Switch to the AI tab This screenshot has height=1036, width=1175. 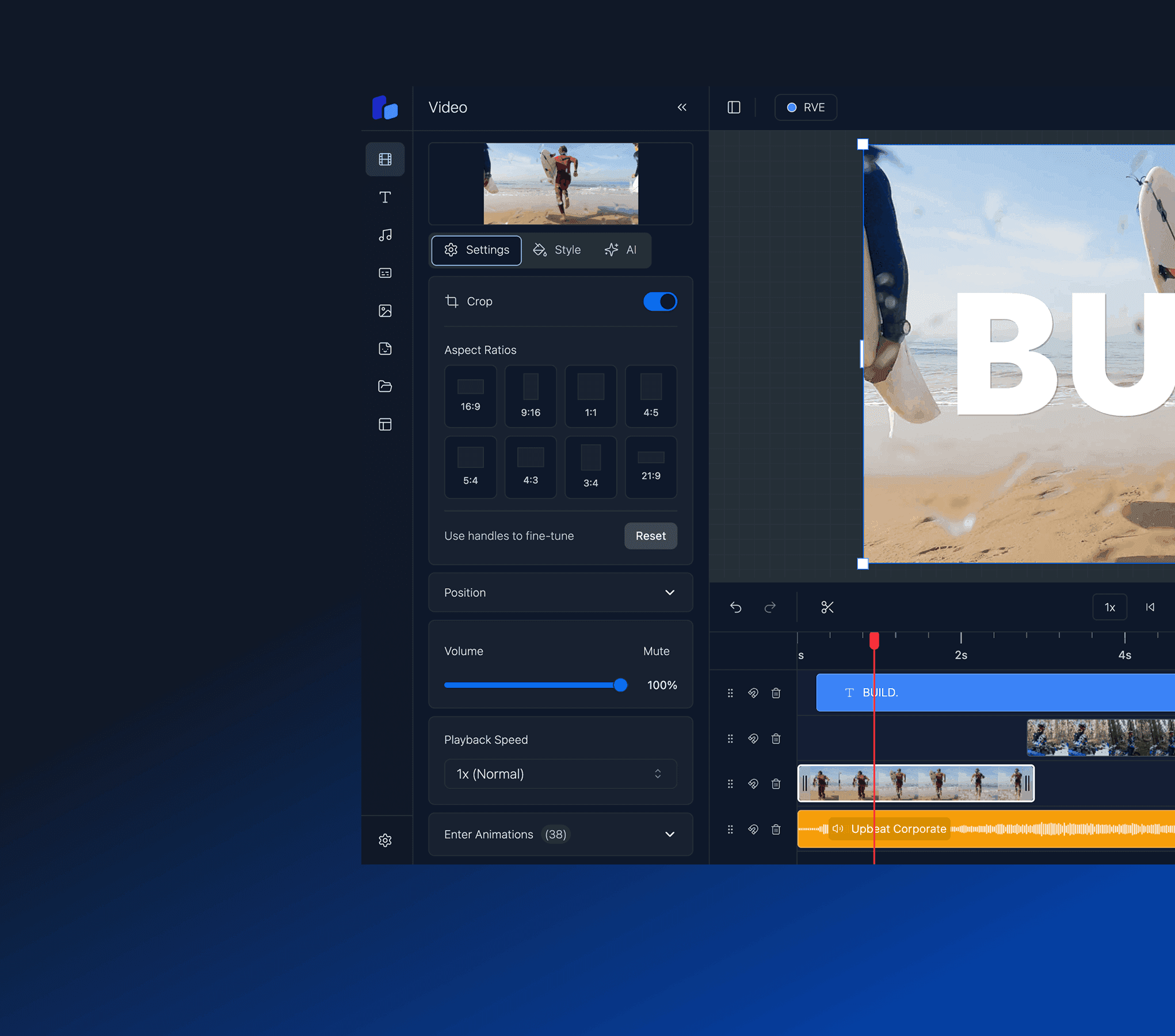pos(621,250)
